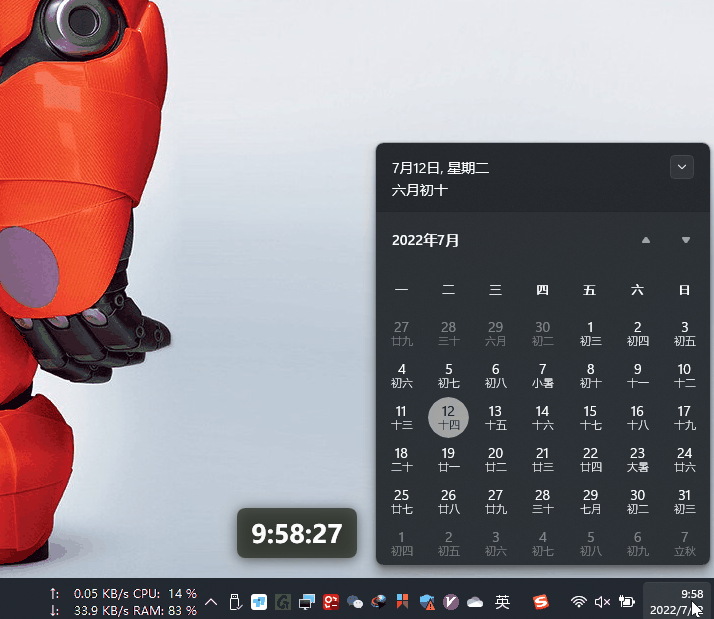Click the floating 9:58:27 clock widget
The image size is (714, 619).
297,533
